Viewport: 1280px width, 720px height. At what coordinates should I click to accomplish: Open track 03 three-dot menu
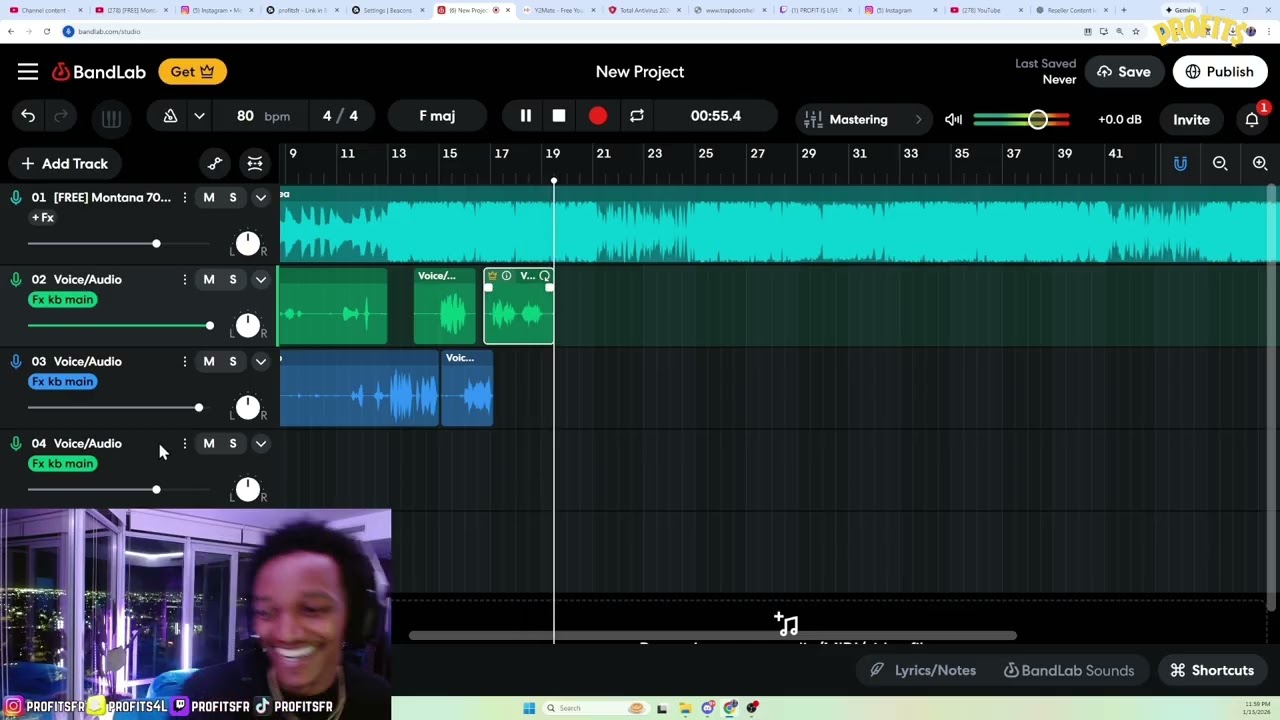[x=185, y=362]
